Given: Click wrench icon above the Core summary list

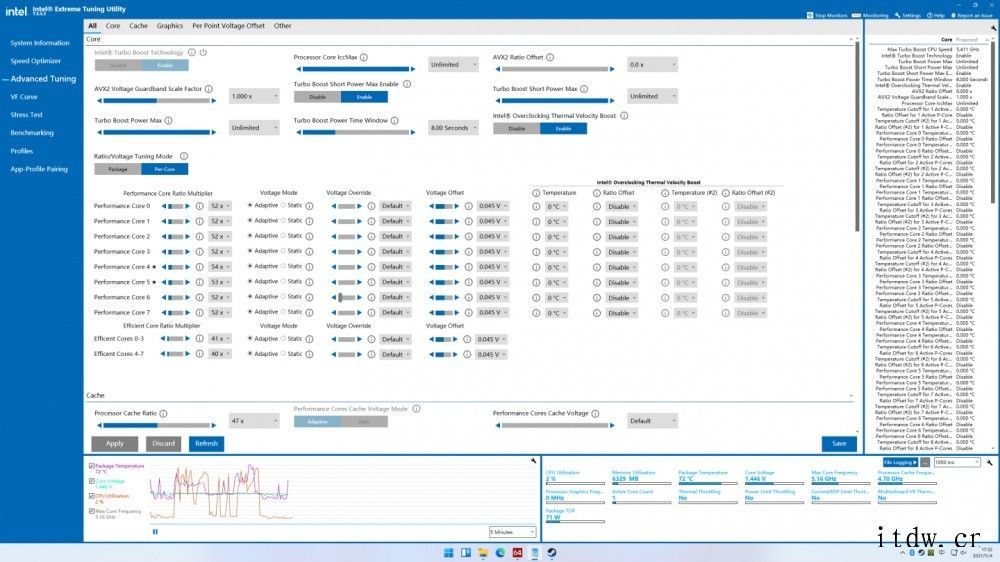Looking at the screenshot, I should (x=993, y=29).
